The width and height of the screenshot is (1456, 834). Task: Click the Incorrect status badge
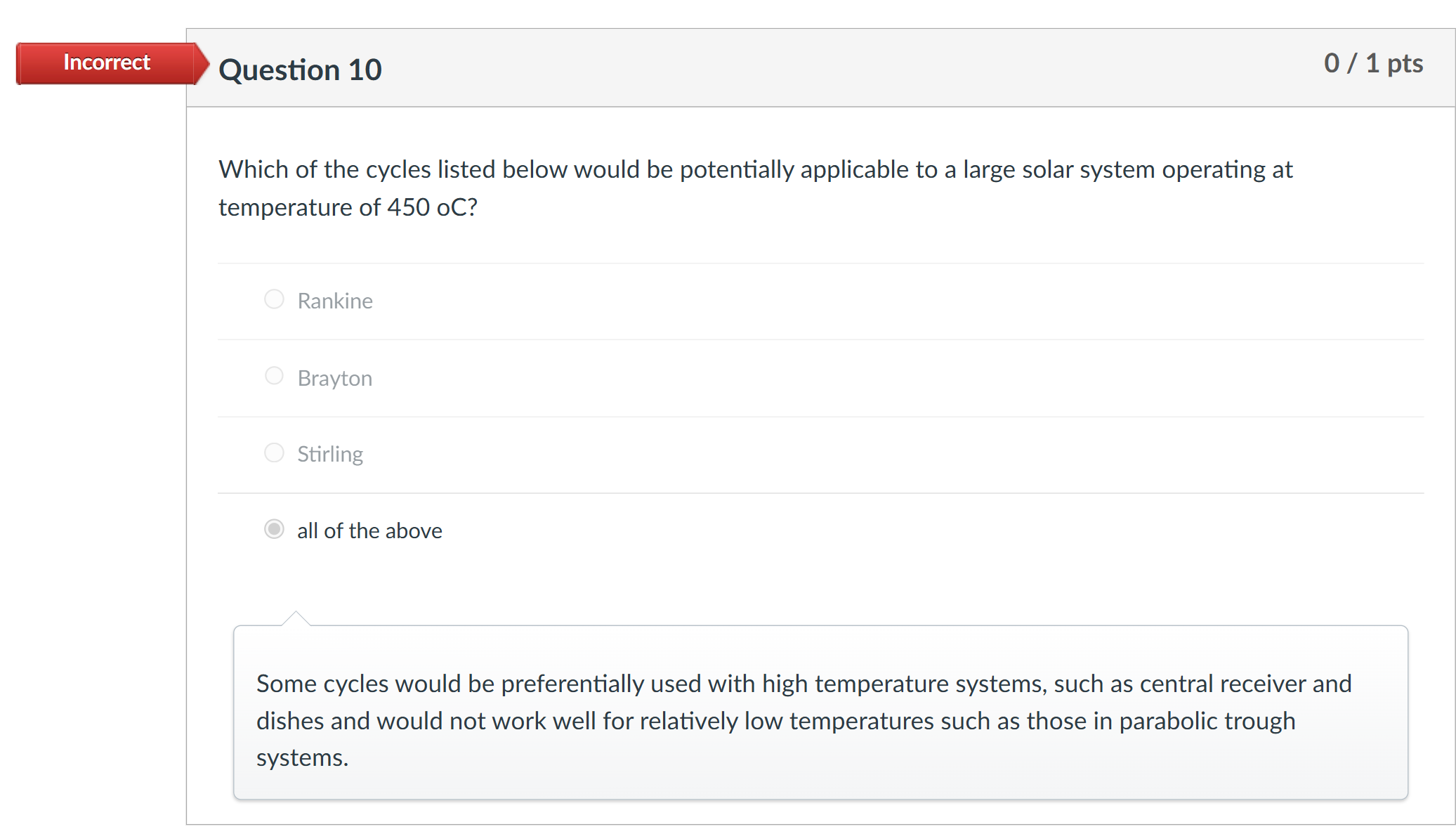105,63
